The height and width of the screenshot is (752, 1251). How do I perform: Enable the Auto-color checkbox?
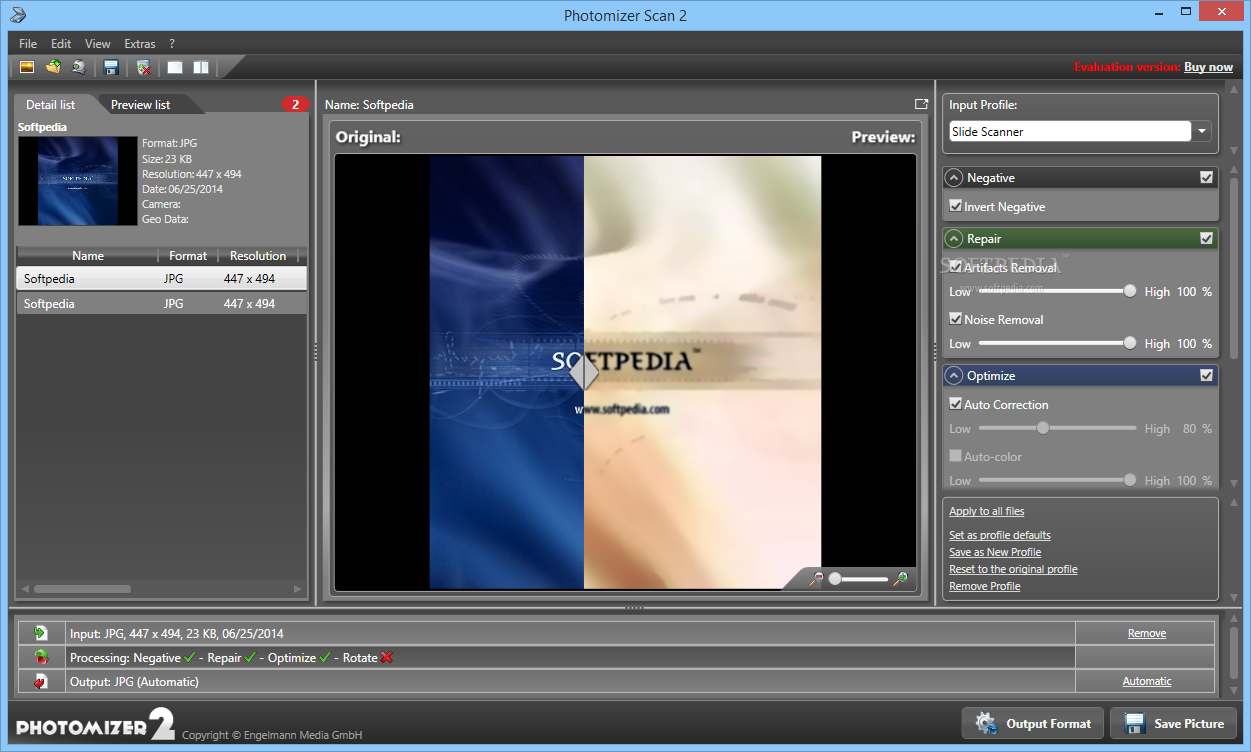(956, 457)
